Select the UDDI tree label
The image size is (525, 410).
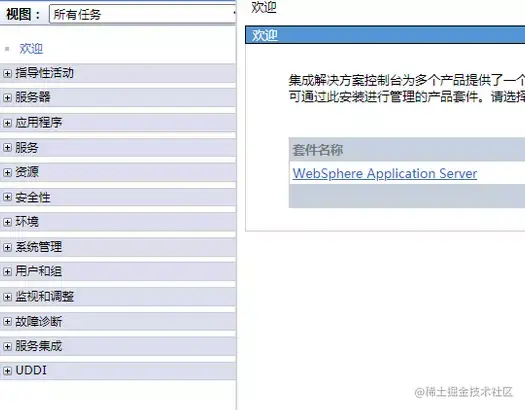click(x=31, y=371)
